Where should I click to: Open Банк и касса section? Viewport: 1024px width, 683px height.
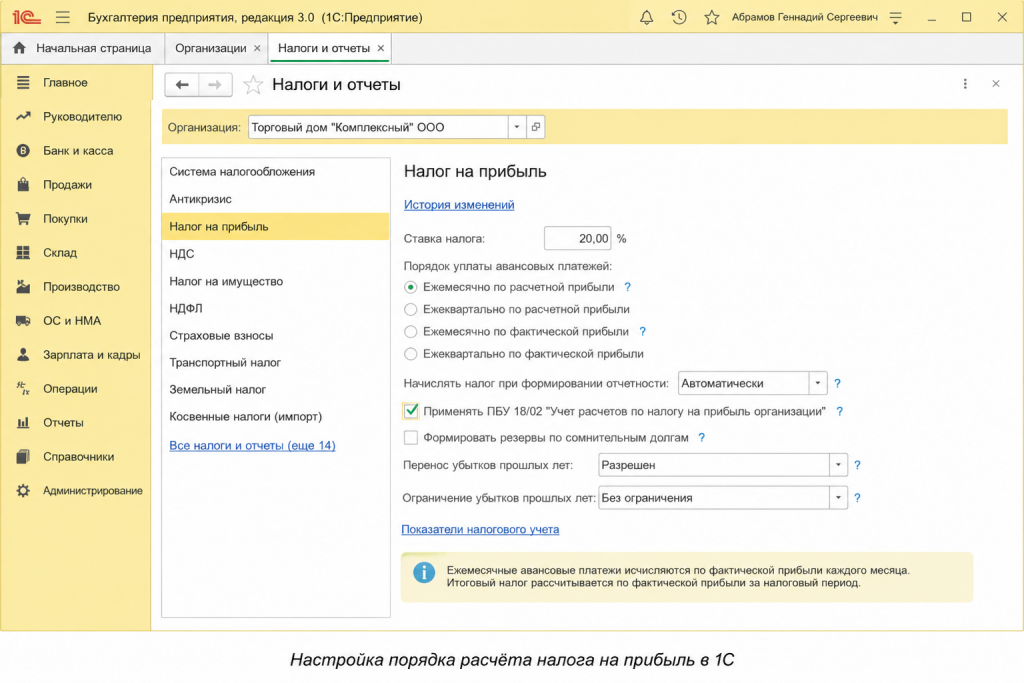point(76,150)
